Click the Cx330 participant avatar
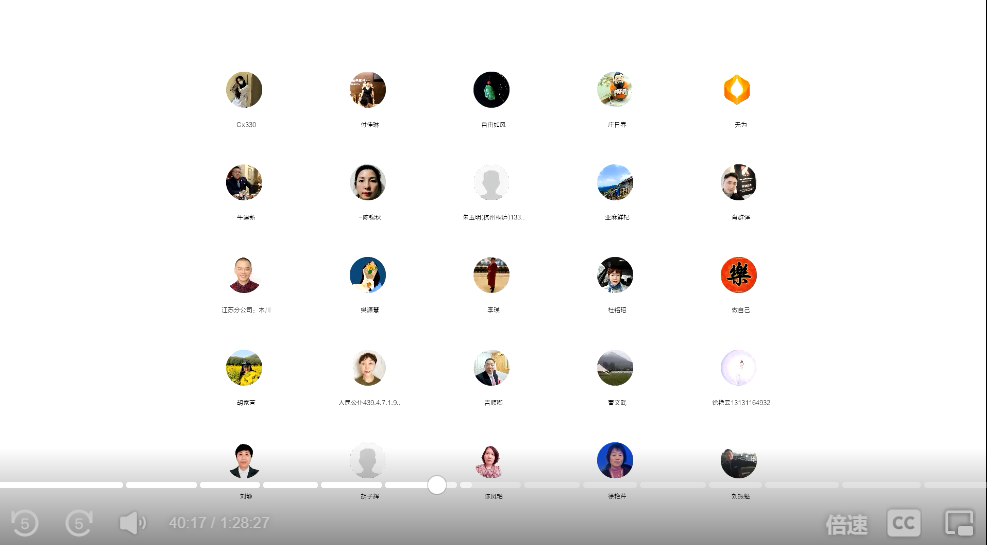Image resolution: width=987 pixels, height=545 pixels. 244,90
